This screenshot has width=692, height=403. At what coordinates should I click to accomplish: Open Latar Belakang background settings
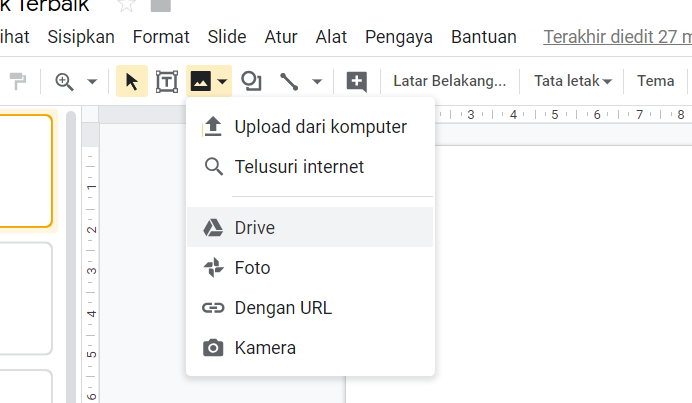[x=450, y=81]
